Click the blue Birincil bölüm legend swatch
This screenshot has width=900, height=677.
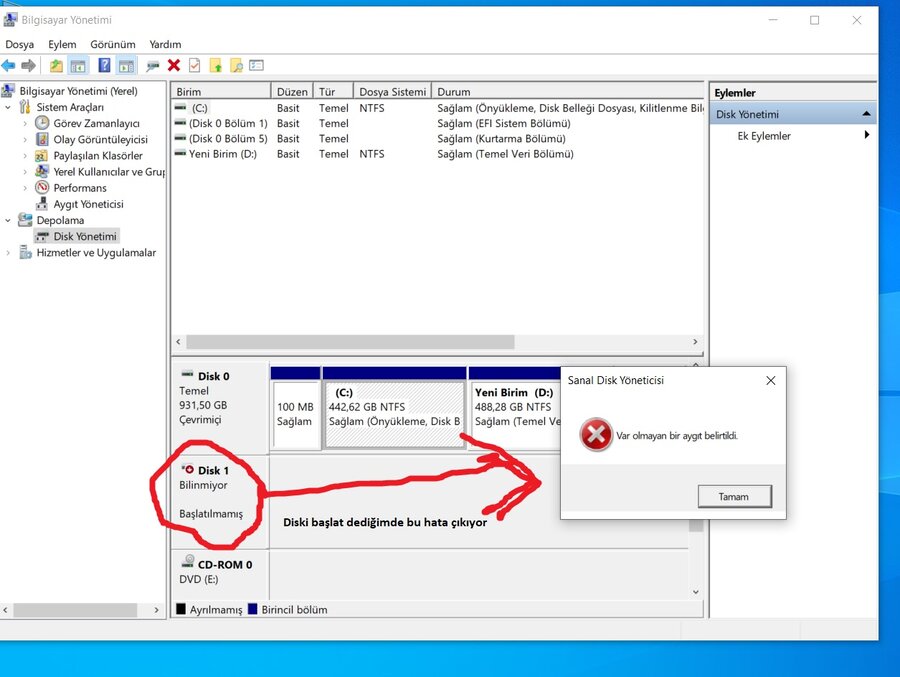(253, 609)
